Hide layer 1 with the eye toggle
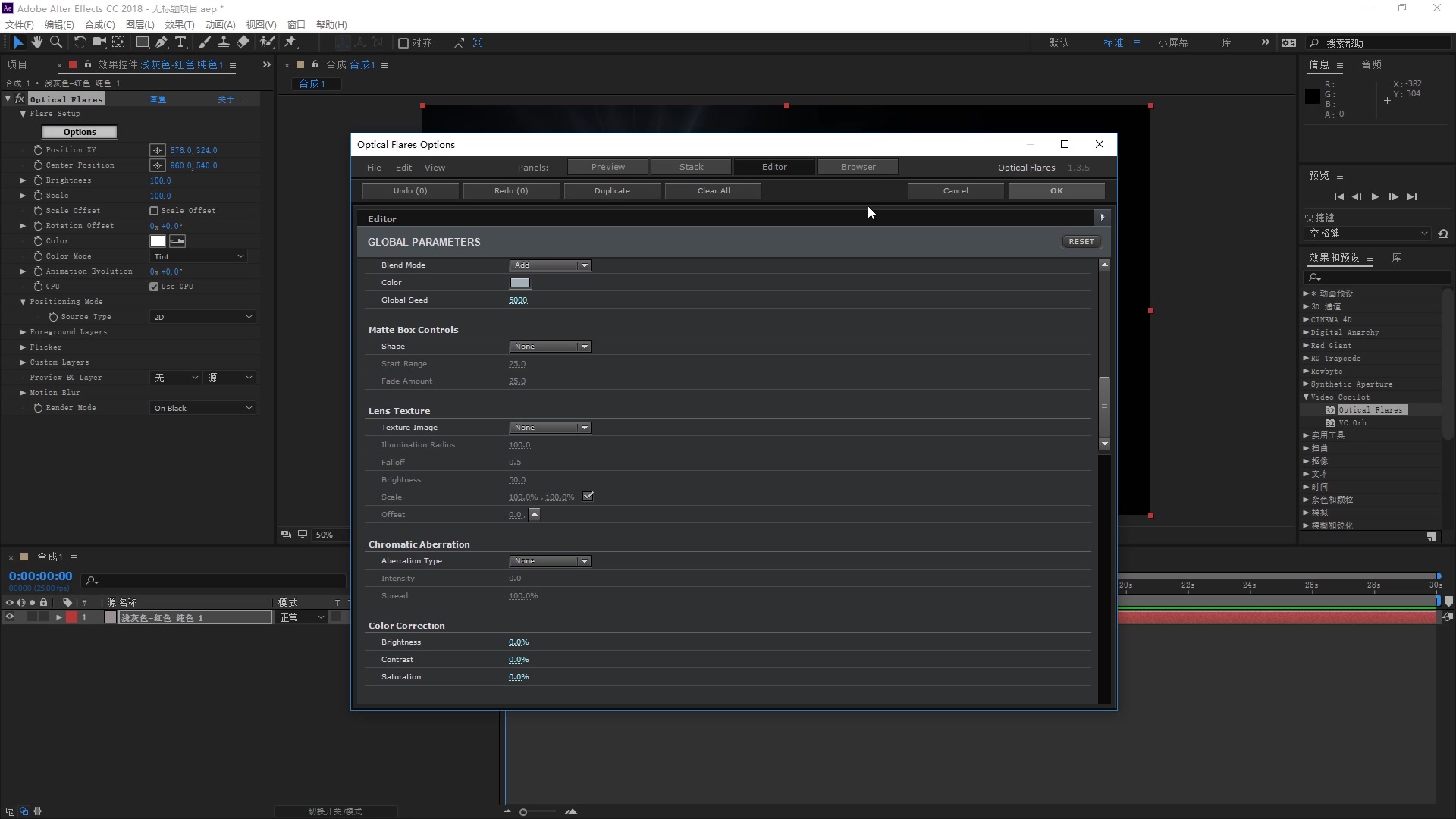The height and width of the screenshot is (819, 1456). coord(10,617)
